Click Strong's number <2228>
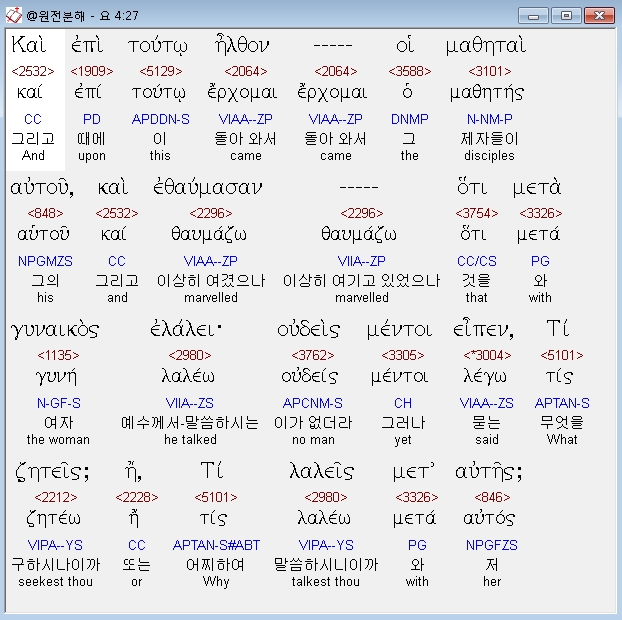 click(137, 497)
